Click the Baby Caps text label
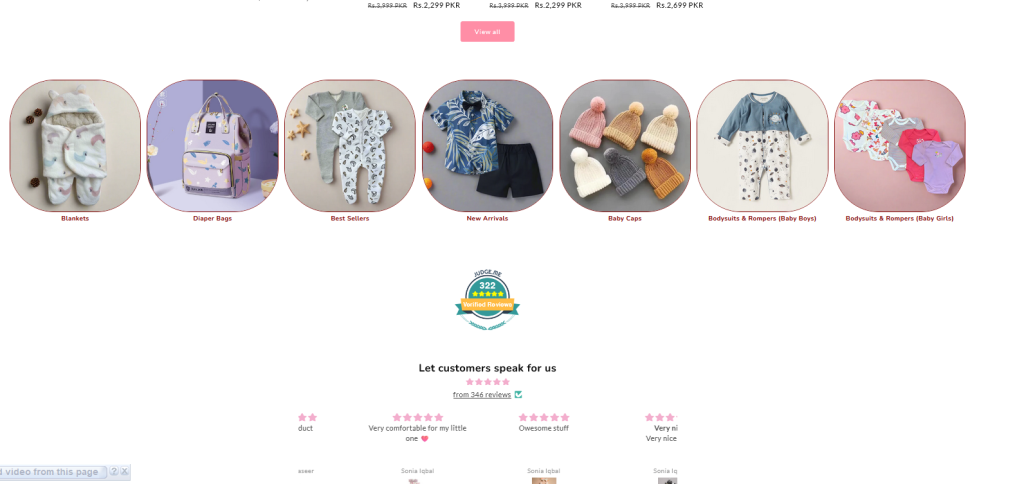This screenshot has height=484, width=1024. coord(625,219)
